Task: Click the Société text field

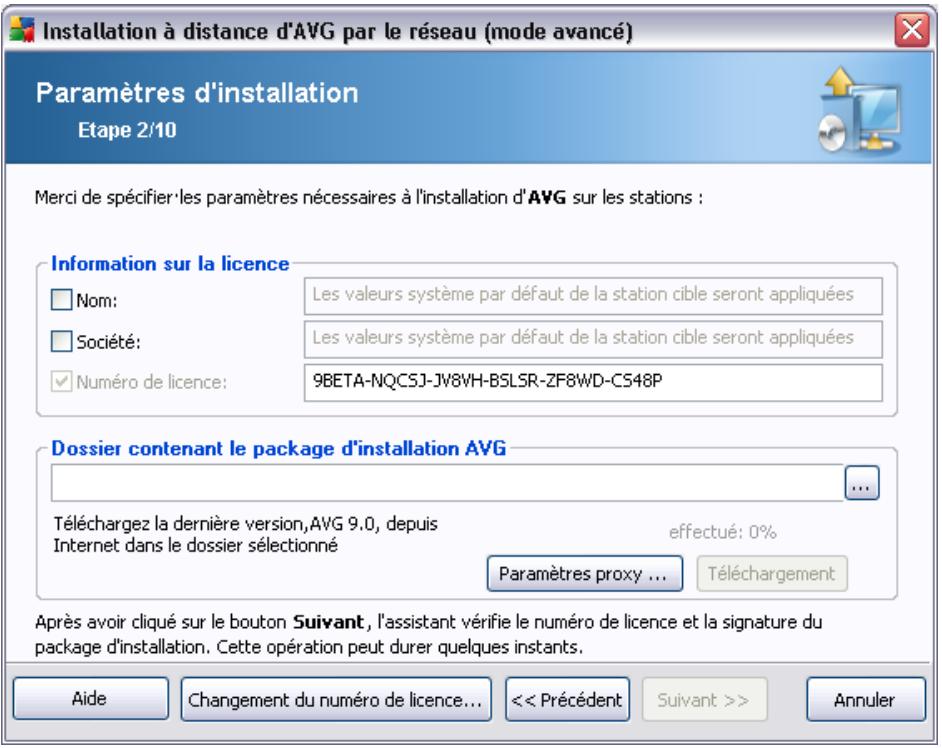Action: click(593, 339)
